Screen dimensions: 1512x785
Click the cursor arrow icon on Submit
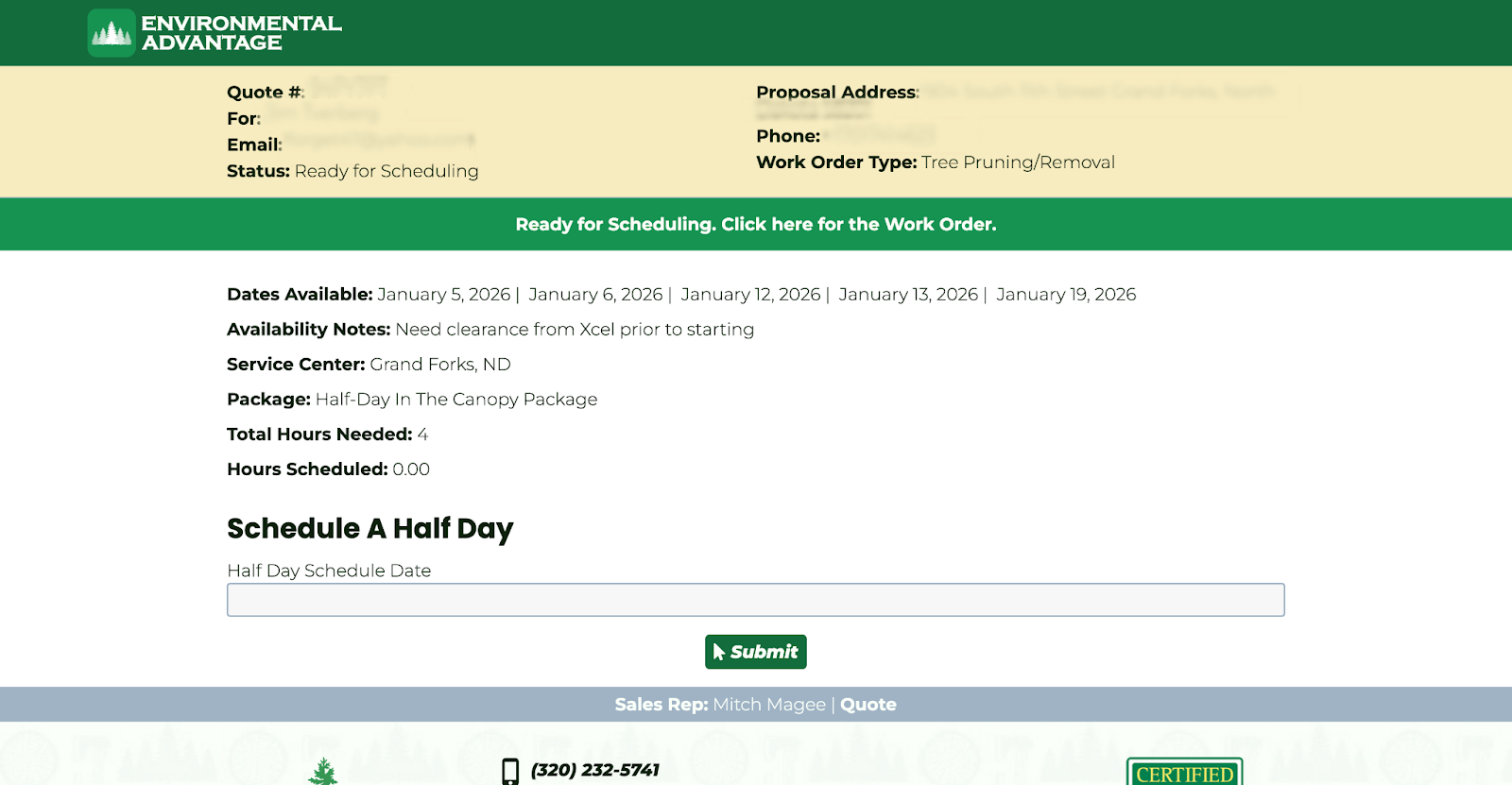pos(719,652)
